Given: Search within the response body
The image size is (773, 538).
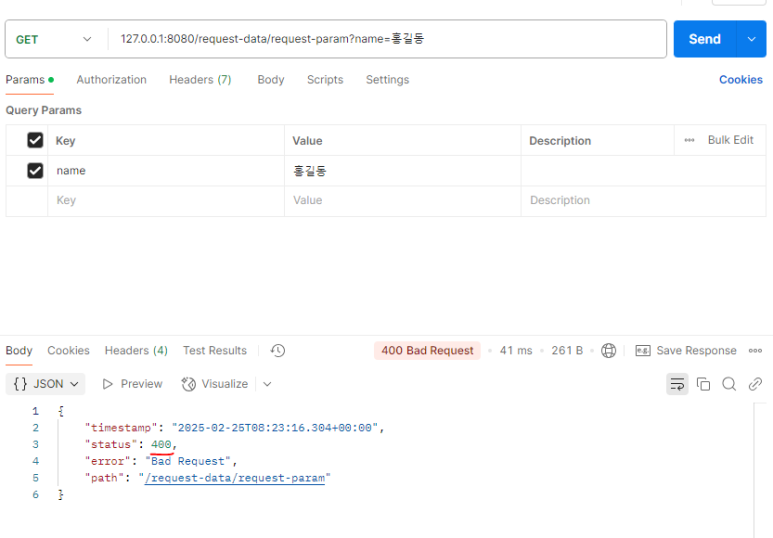Looking at the screenshot, I should click(729, 384).
